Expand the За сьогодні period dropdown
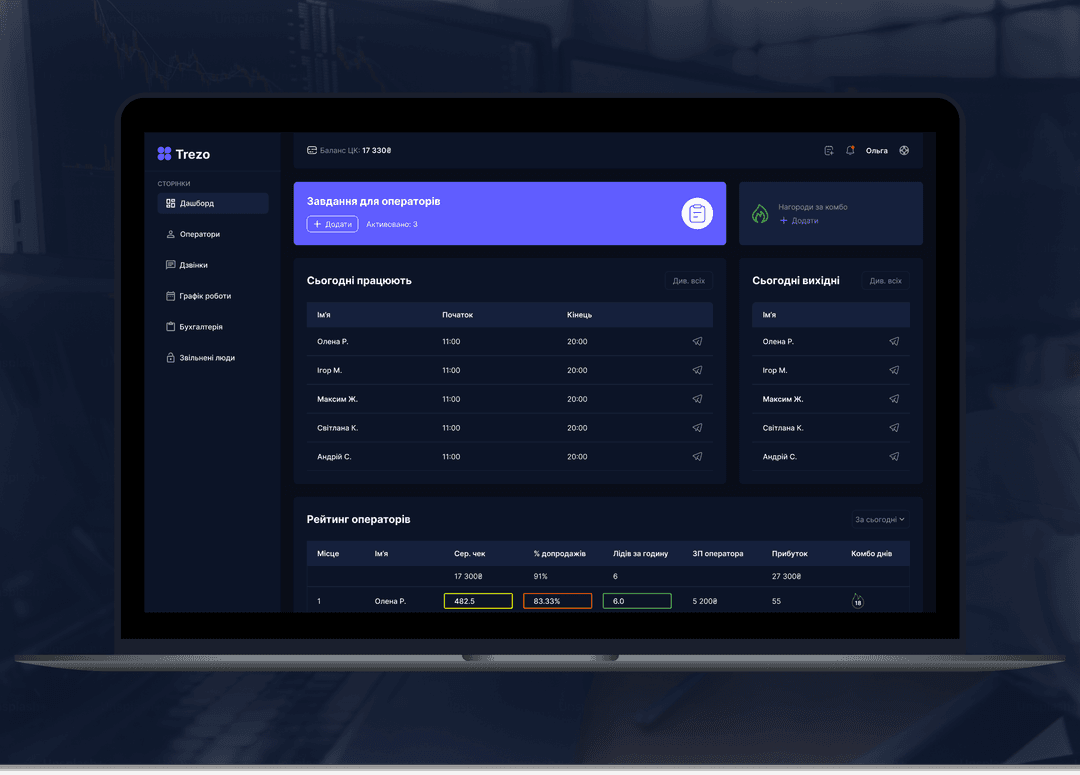Viewport: 1080px width, 775px height. (x=879, y=520)
